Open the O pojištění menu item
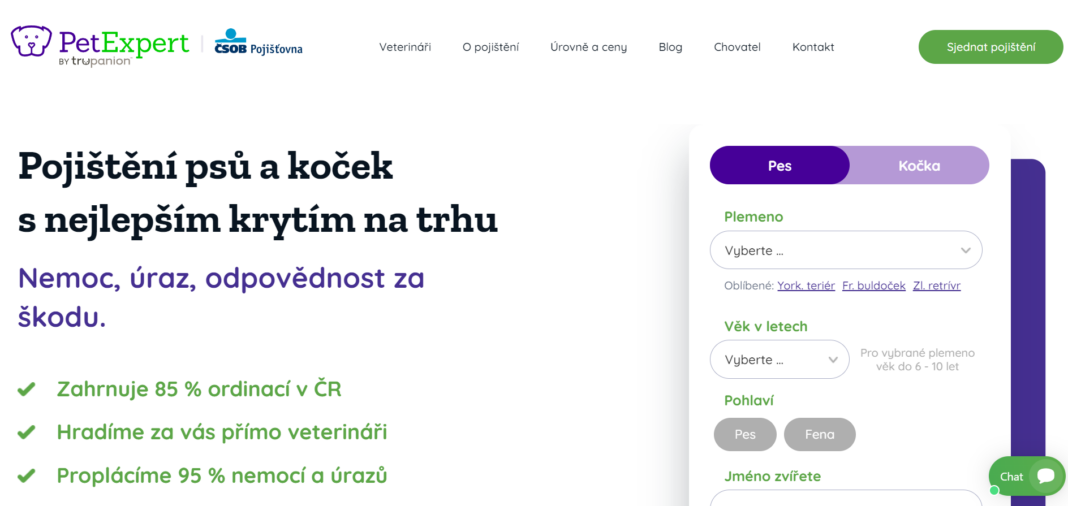 pyautogui.click(x=490, y=47)
